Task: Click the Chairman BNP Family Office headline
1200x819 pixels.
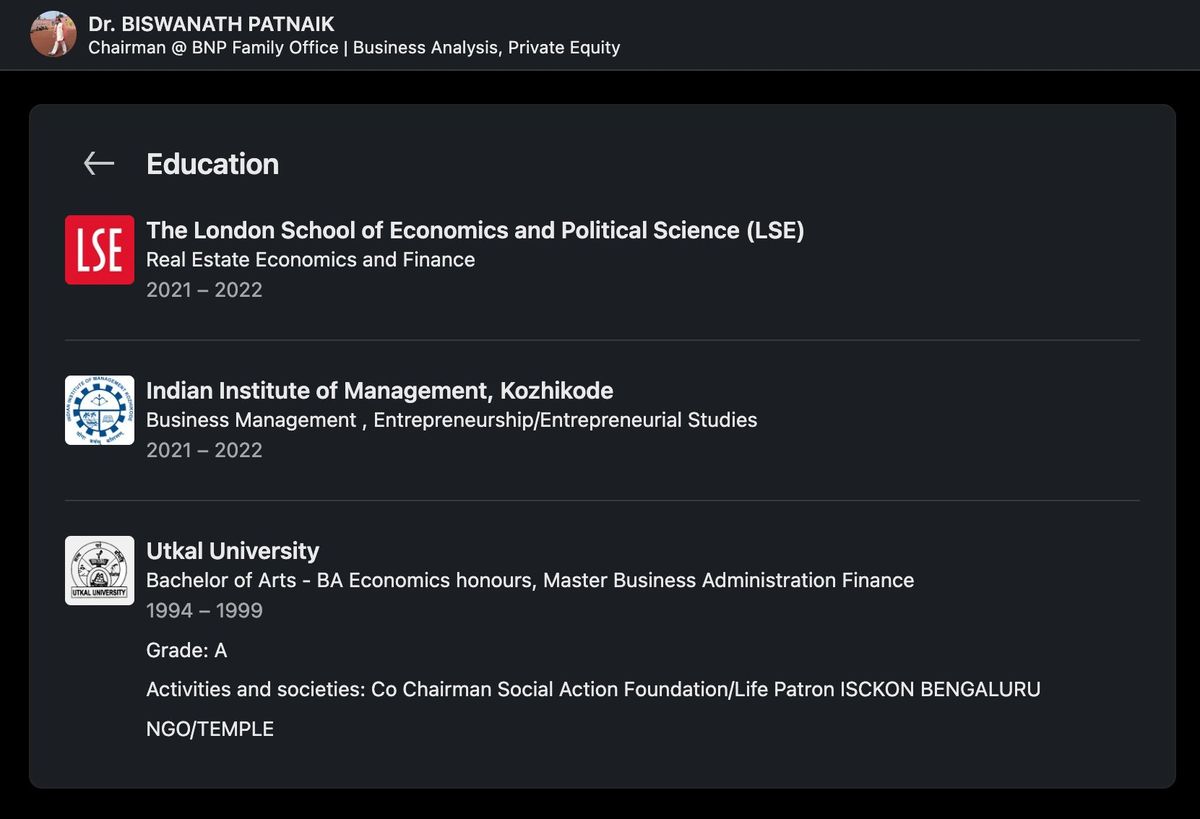Action: coord(353,47)
